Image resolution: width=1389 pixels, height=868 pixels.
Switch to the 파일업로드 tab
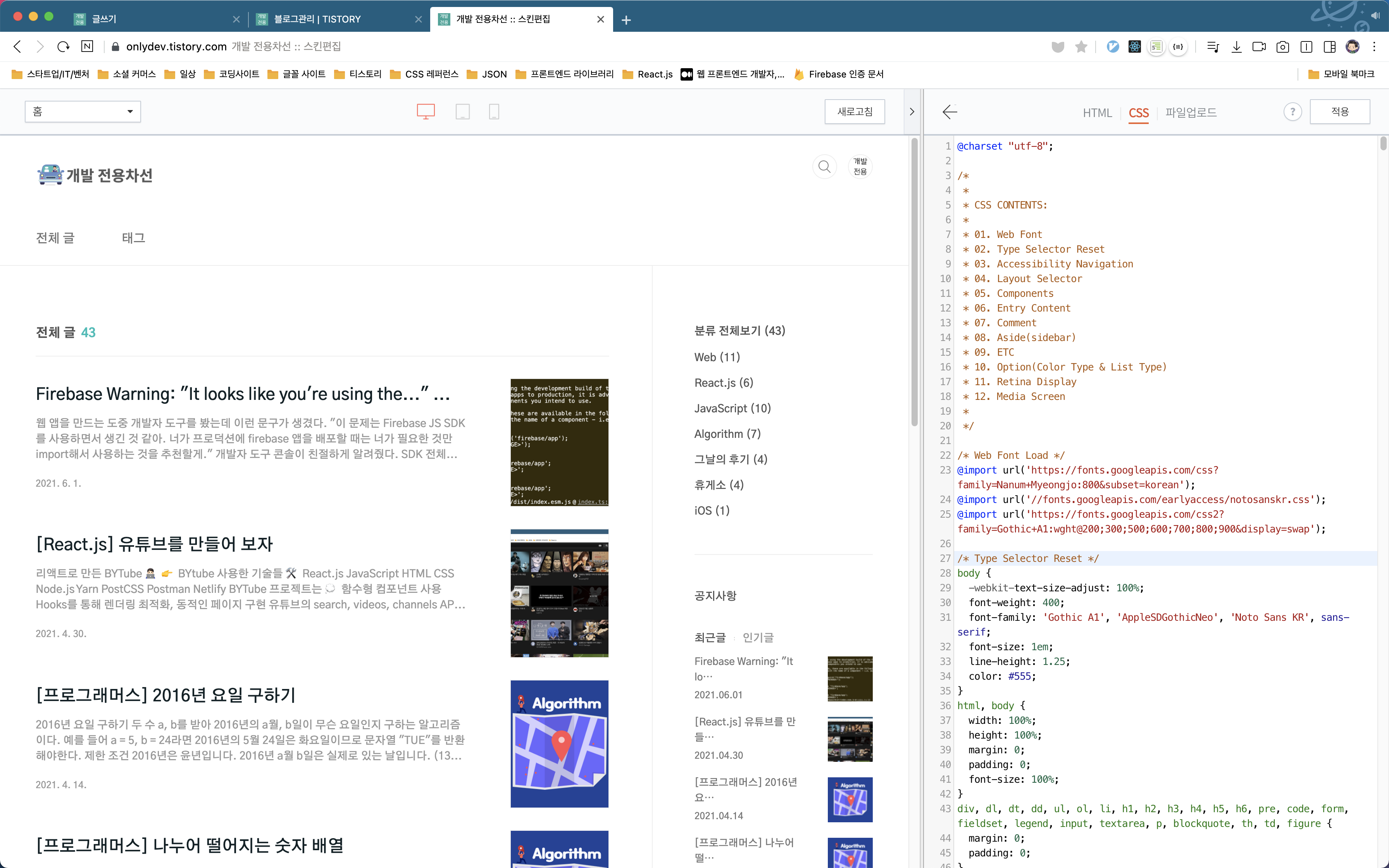[1191, 112]
